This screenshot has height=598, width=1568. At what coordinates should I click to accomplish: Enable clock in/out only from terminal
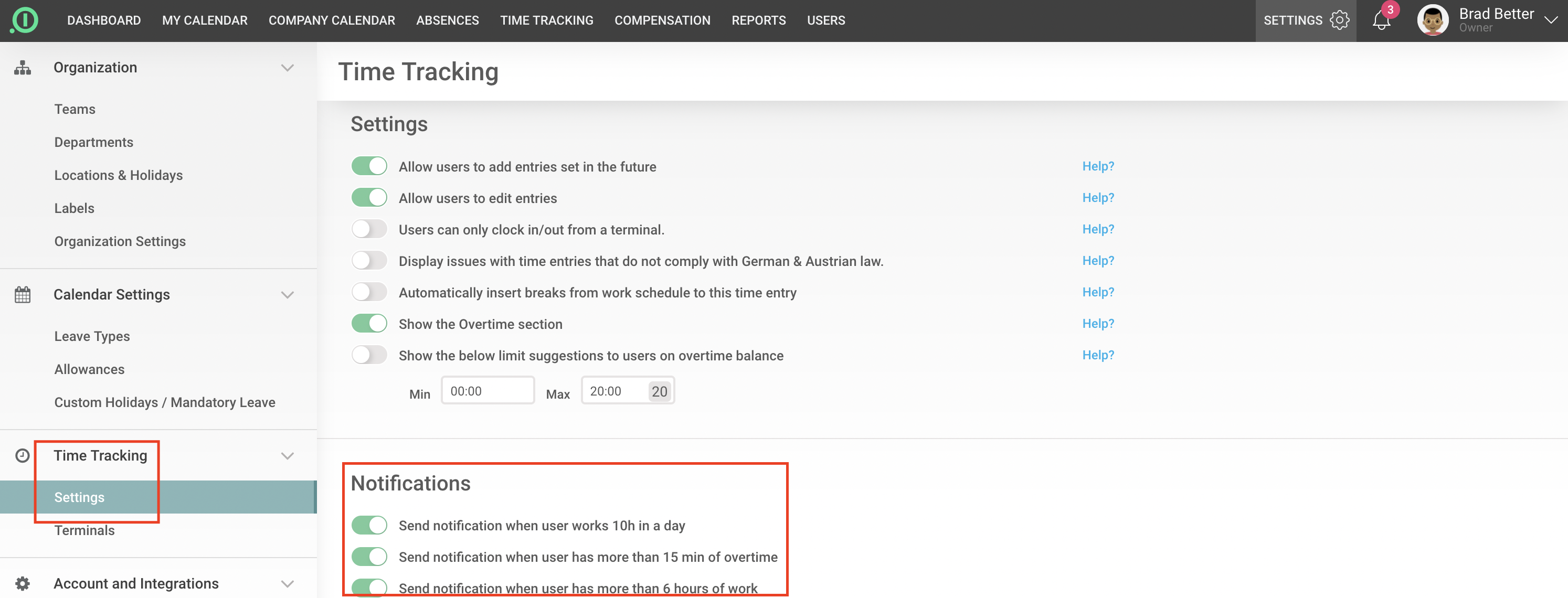(369, 229)
